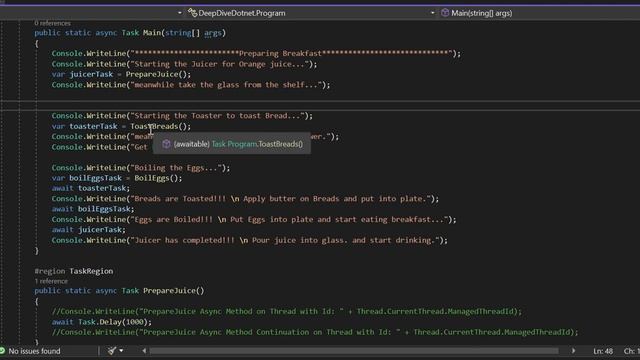640x360 pixels.
Task: Click the "toasterTask" variable declaration
Action: (x=93, y=126)
